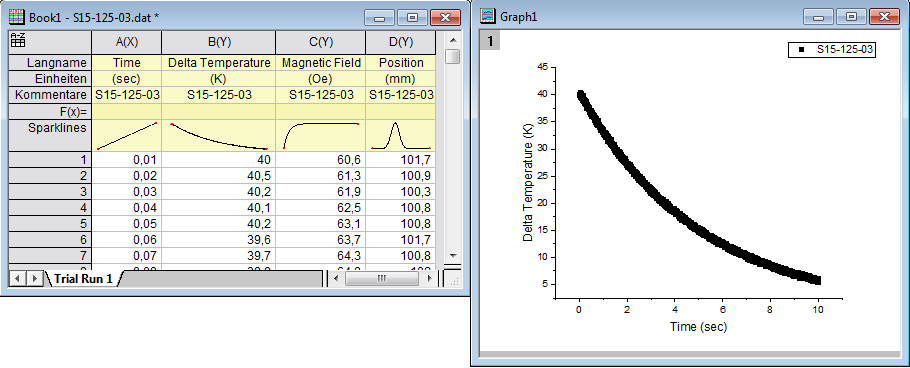Select column header C(Y)
Screen dimensions: 910x368
pyautogui.click(x=320, y=42)
